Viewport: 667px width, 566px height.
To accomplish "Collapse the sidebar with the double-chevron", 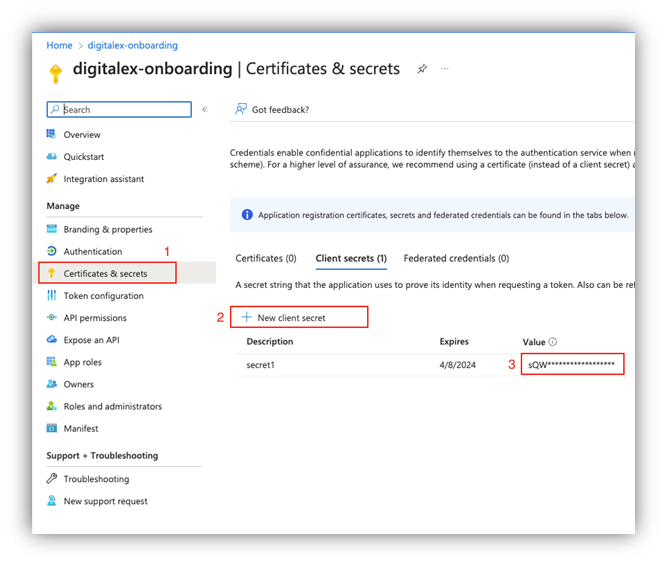I will point(205,110).
